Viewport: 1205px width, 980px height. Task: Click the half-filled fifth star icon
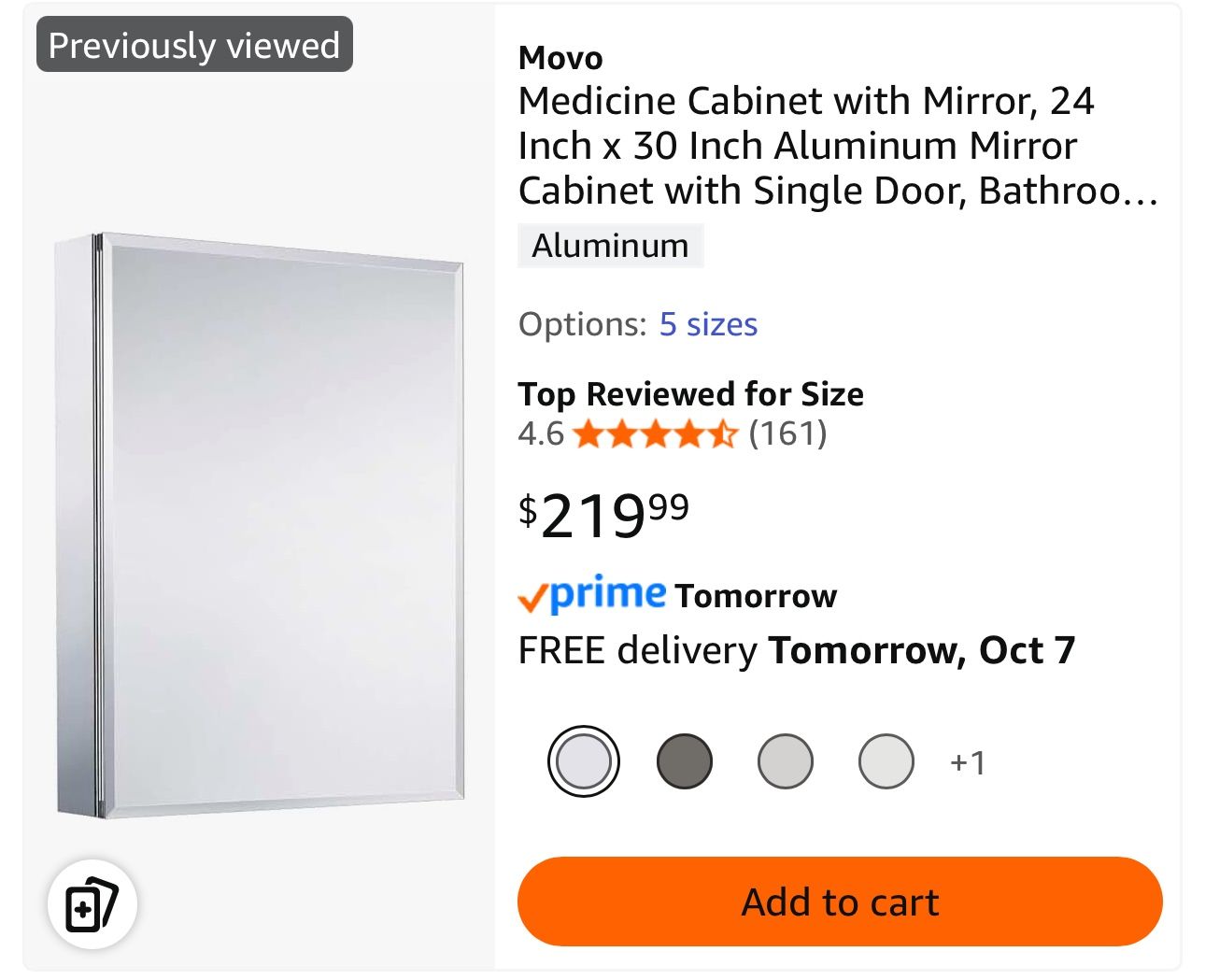724,433
